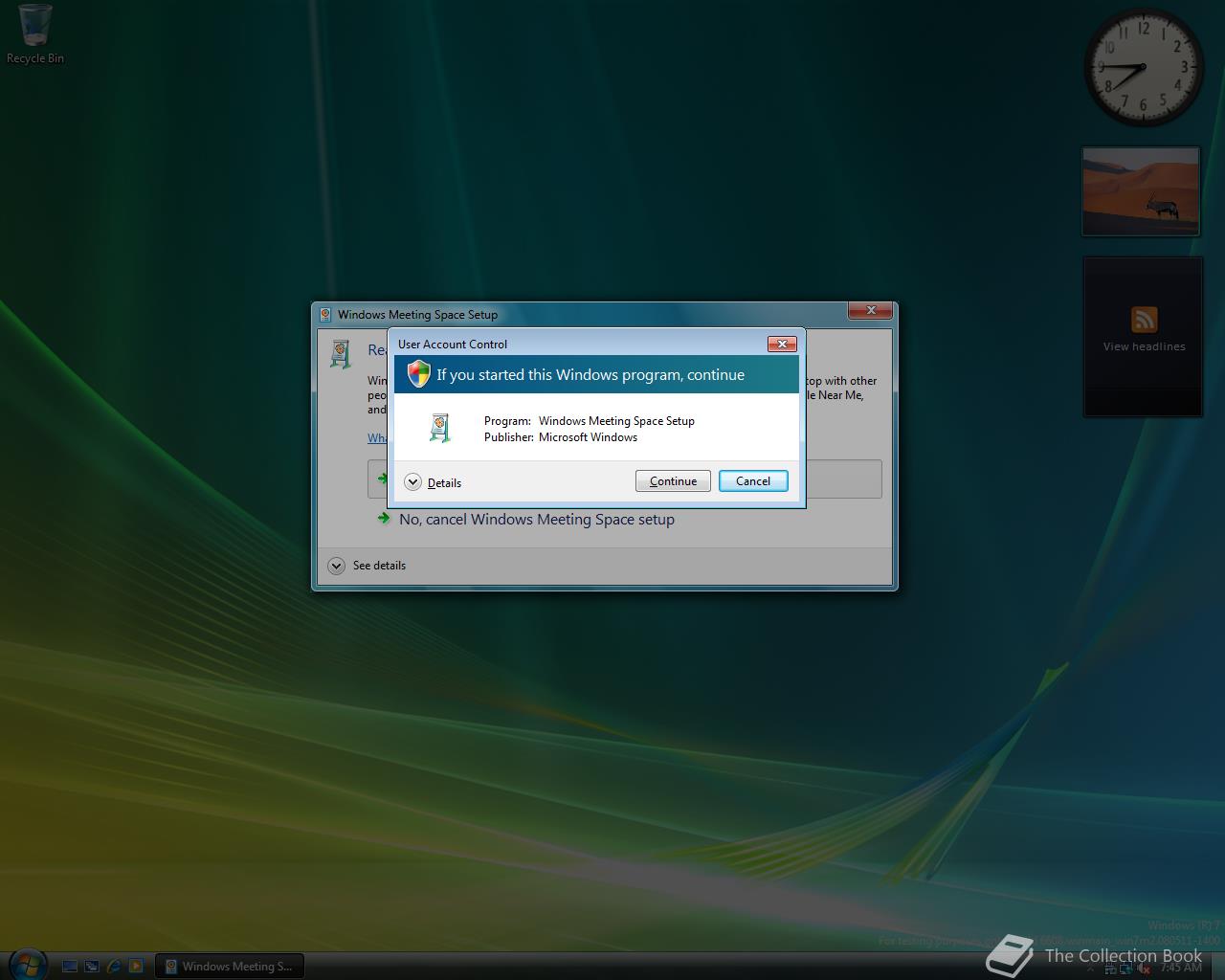Launch Internet Explorer from Quick Launch

114,967
